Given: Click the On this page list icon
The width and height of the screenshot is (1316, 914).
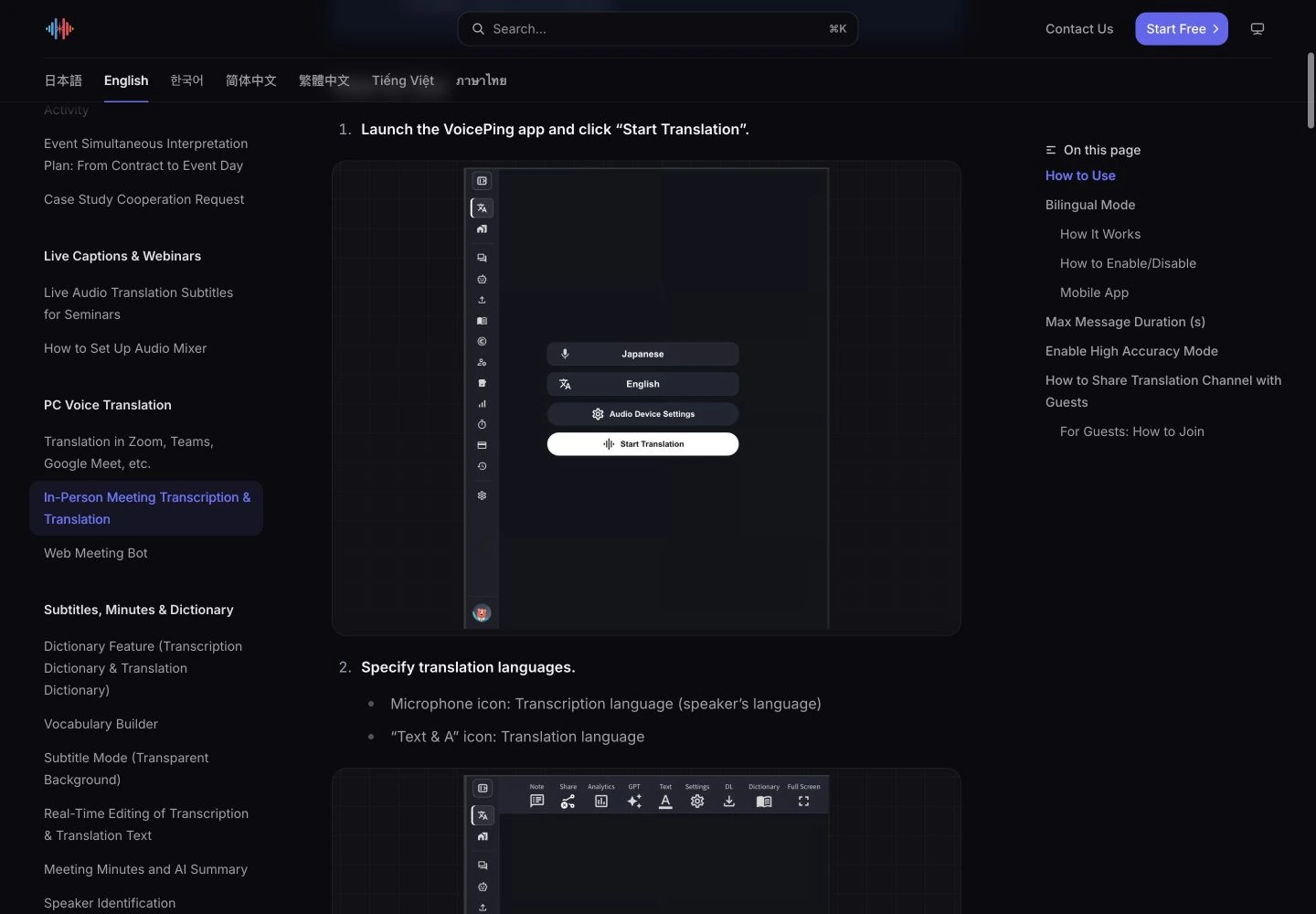Looking at the screenshot, I should coord(1051,150).
